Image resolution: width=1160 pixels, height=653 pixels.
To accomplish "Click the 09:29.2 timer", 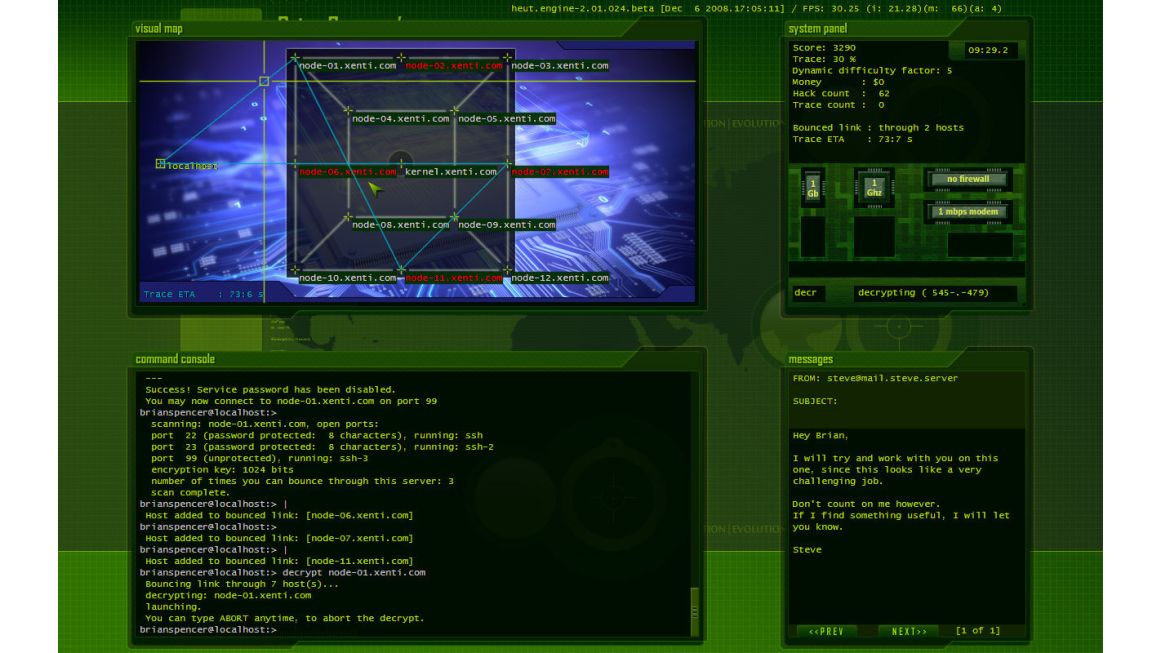I will (988, 50).
